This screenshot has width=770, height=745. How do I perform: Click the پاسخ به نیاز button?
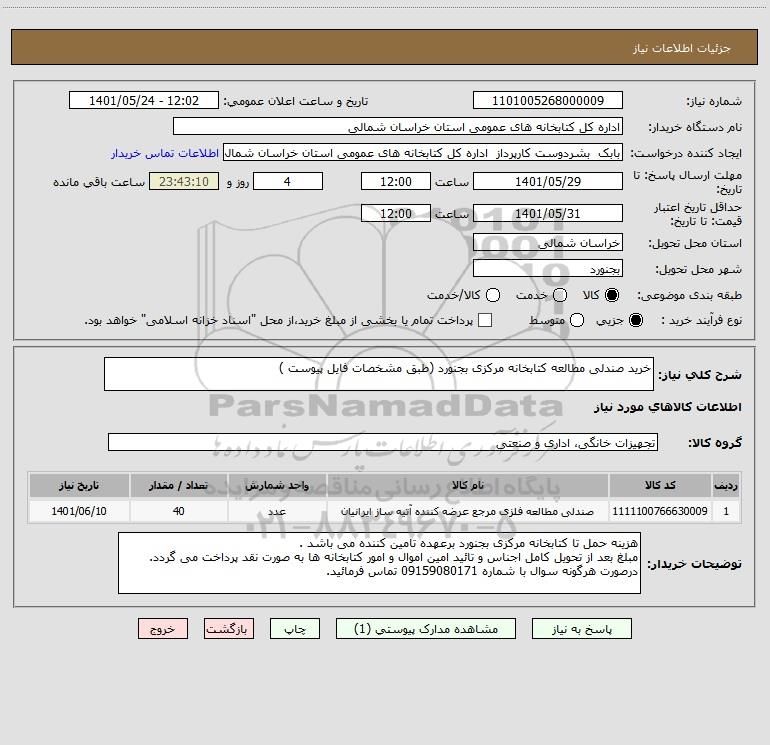[581, 629]
